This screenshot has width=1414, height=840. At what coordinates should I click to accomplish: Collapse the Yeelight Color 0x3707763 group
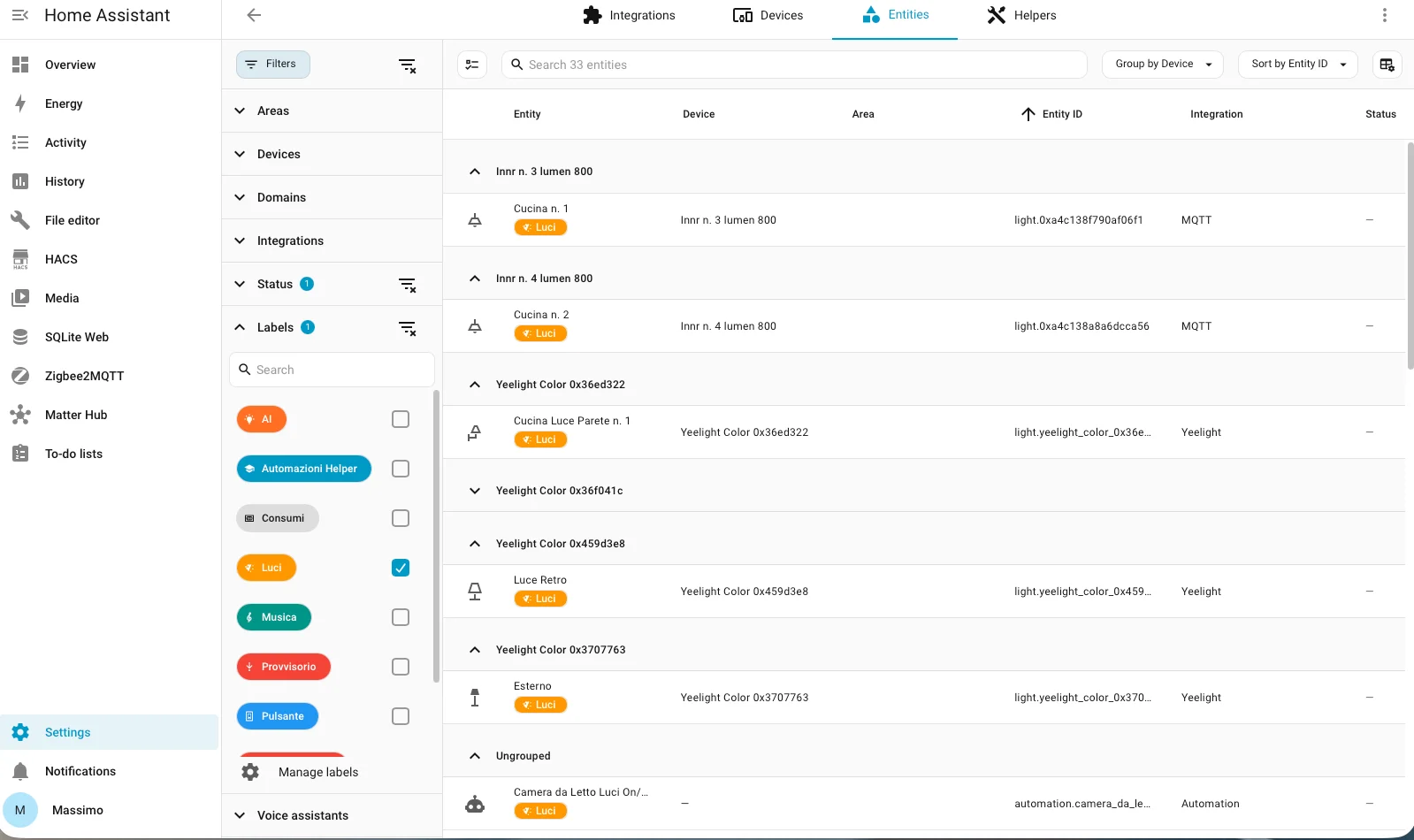pyautogui.click(x=475, y=650)
